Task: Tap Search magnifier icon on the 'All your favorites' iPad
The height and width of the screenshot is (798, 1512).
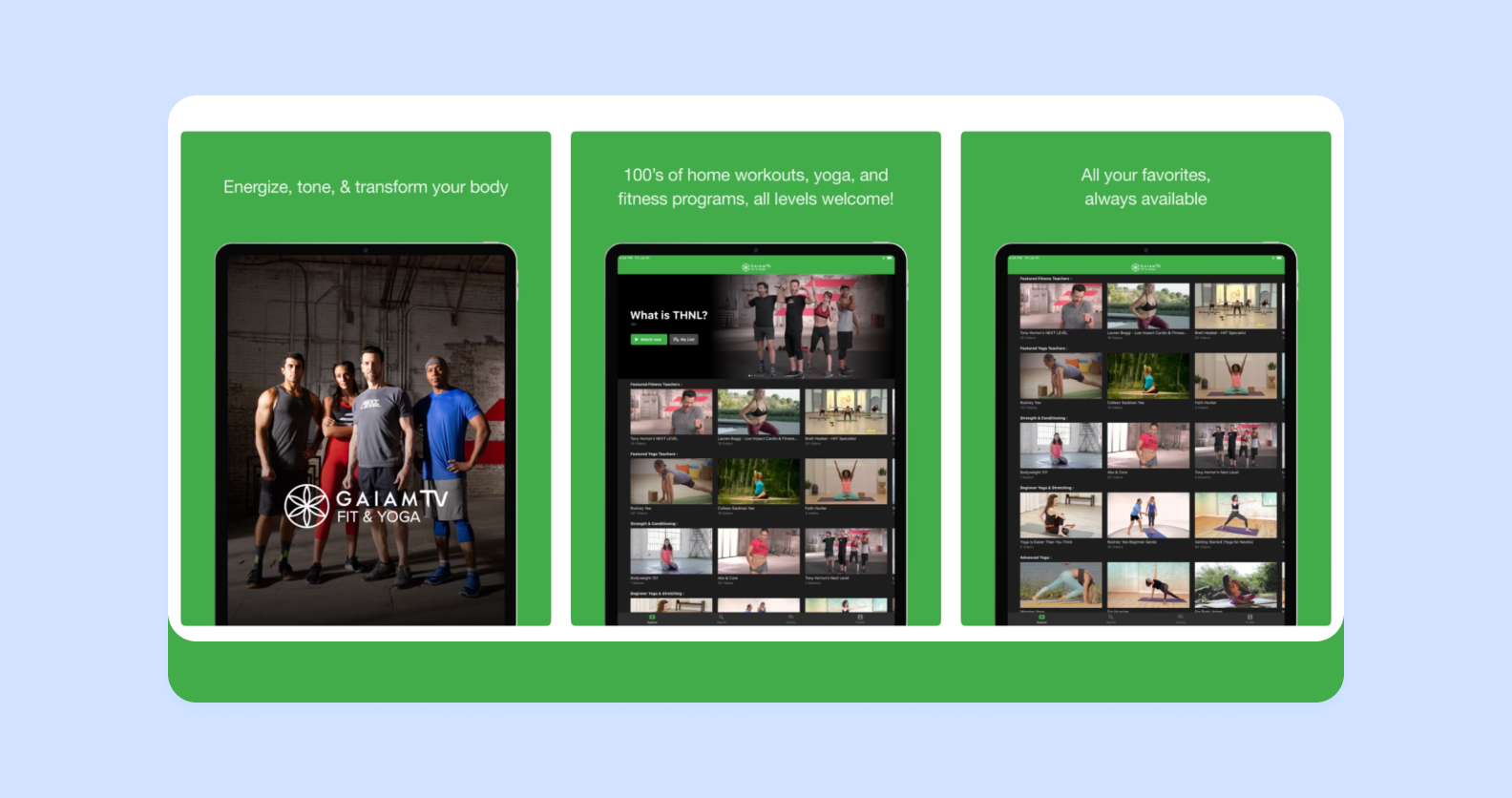Action: 1111,619
